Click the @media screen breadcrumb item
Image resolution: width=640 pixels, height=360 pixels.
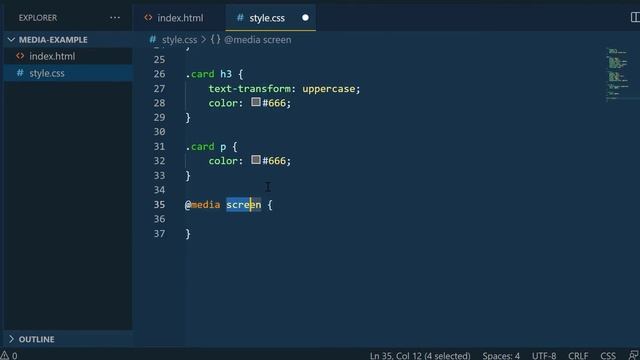click(x=258, y=40)
